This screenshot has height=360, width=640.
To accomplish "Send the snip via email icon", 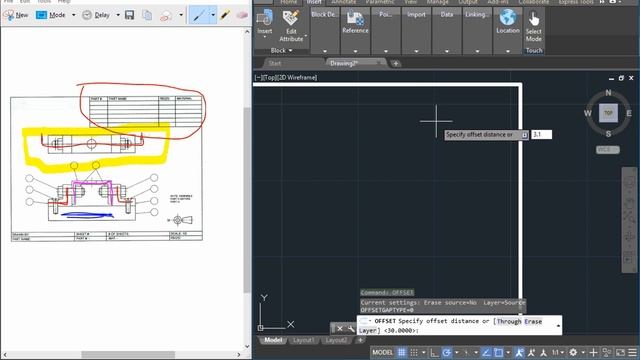I will coord(165,16).
